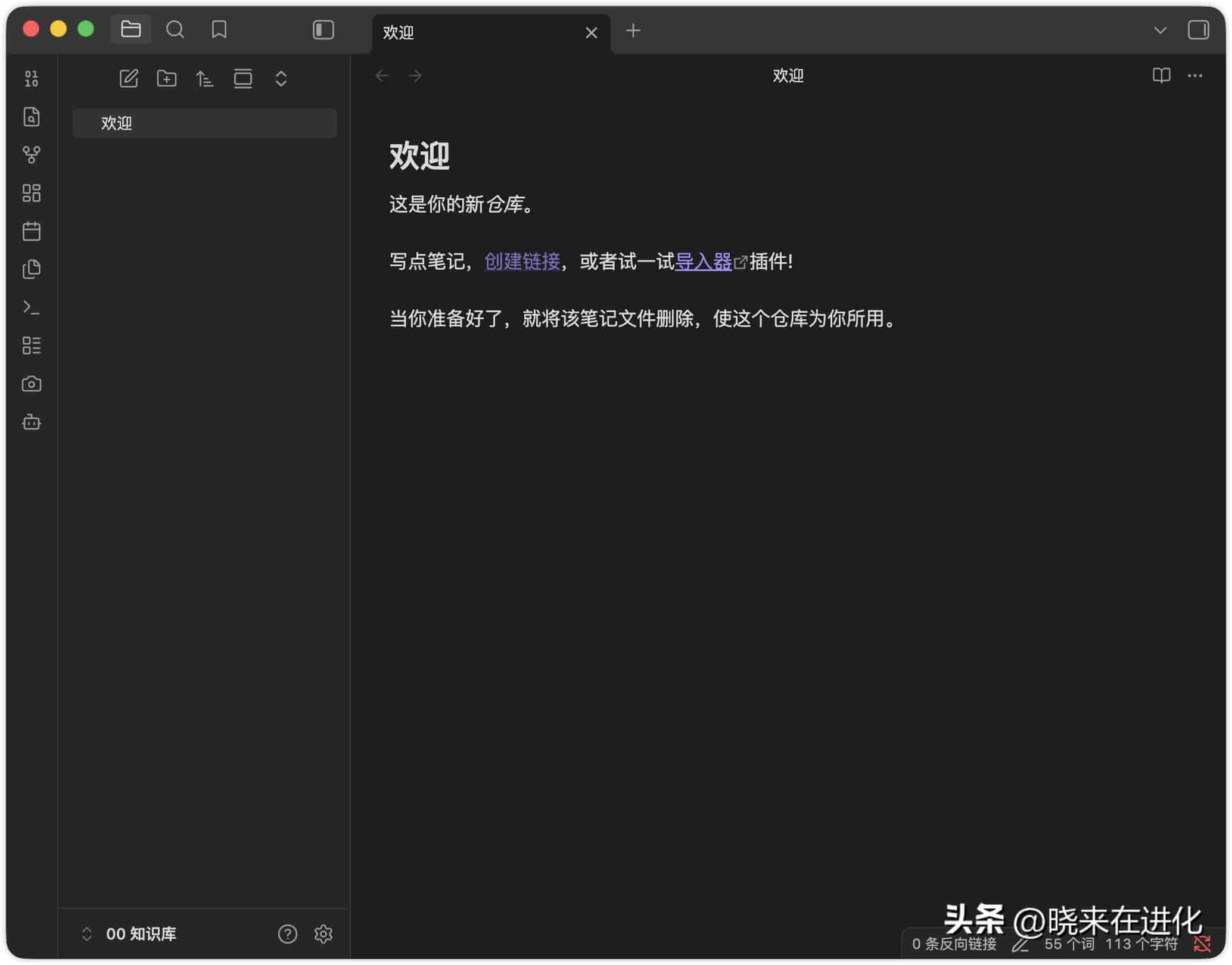Click the 欢迎 heading in the note

click(419, 156)
